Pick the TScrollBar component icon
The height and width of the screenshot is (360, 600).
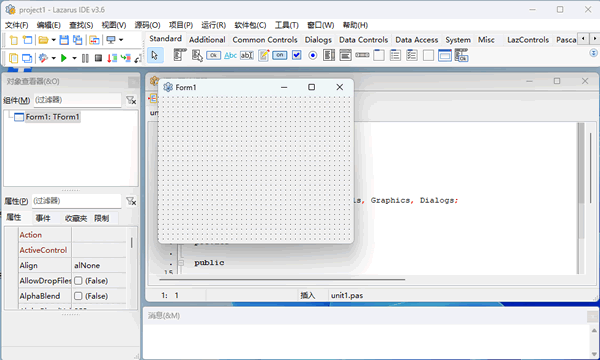coord(362,55)
